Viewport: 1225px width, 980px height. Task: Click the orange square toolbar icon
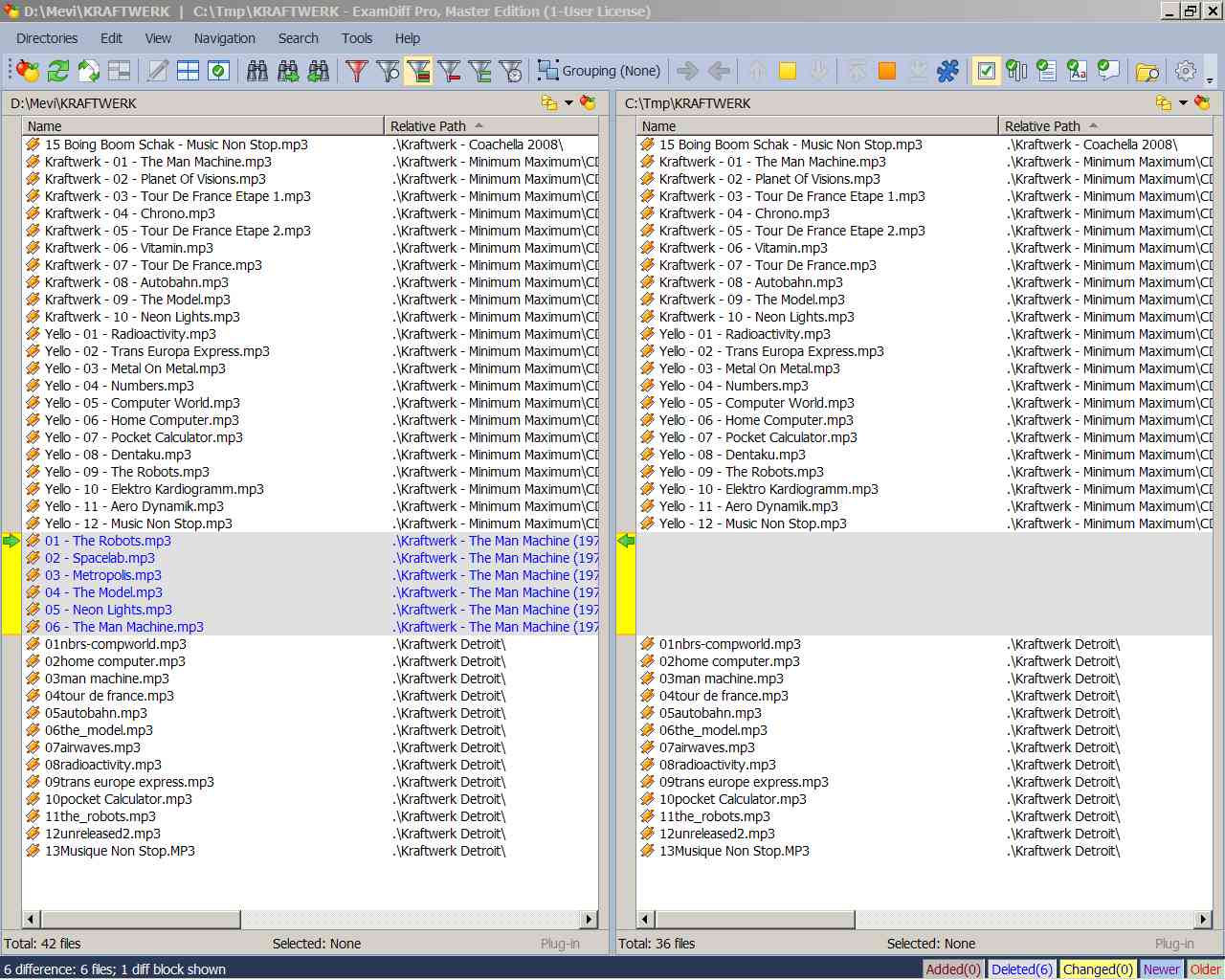pyautogui.click(x=887, y=71)
